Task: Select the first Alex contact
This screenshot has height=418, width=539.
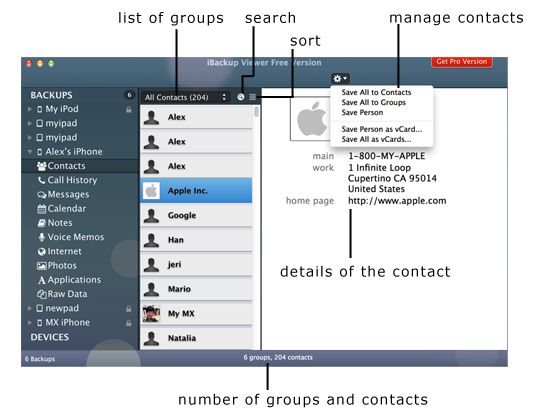Action: click(196, 117)
